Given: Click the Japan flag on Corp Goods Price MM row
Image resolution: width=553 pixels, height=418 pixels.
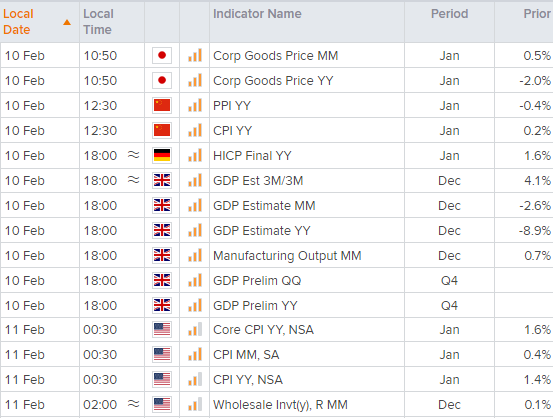Looking at the screenshot, I should [x=162, y=55].
